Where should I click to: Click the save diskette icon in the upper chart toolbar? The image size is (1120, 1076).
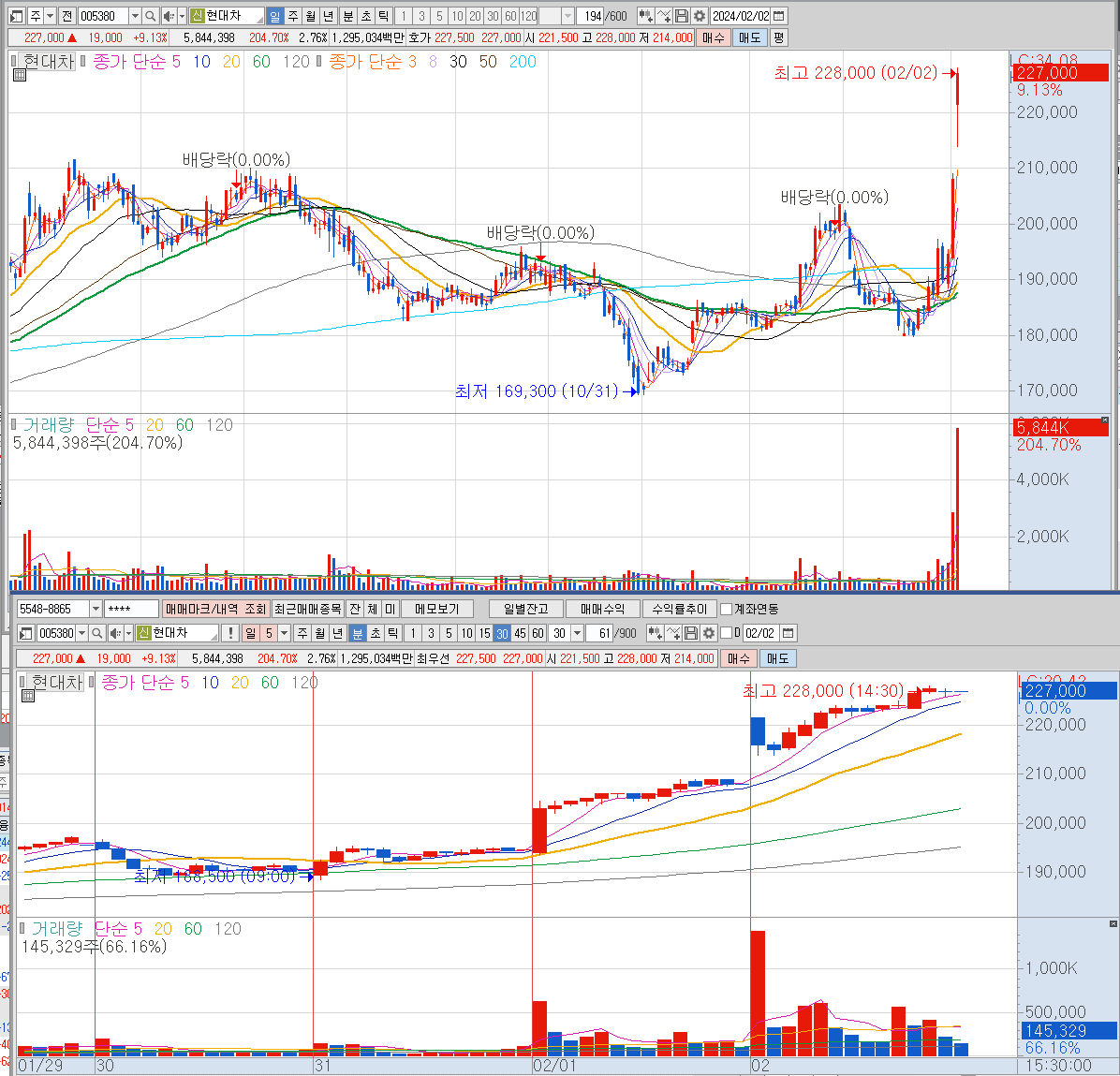point(682,16)
